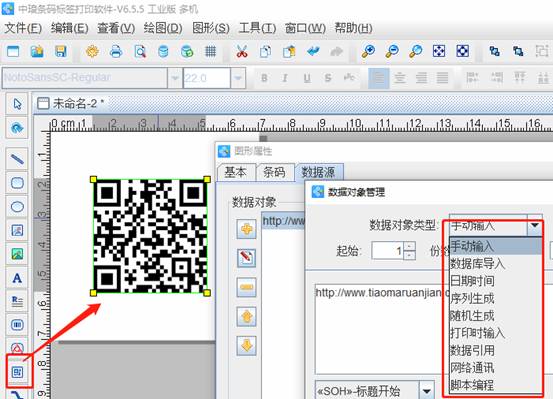Save document with the floppy disk icon
The image size is (553, 399).
point(61,52)
